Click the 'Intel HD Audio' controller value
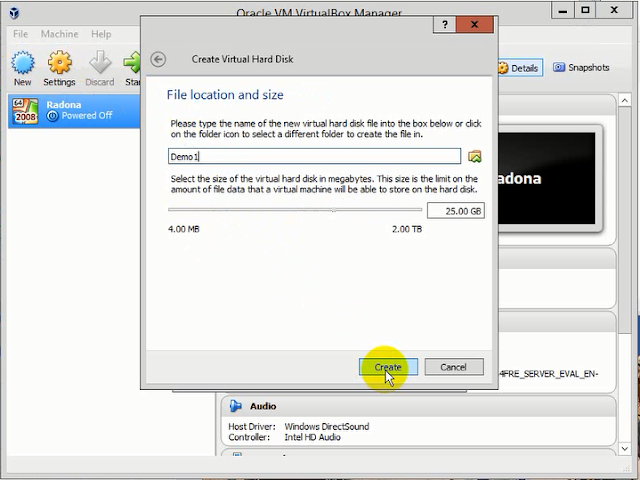640x480 pixels. click(313, 437)
